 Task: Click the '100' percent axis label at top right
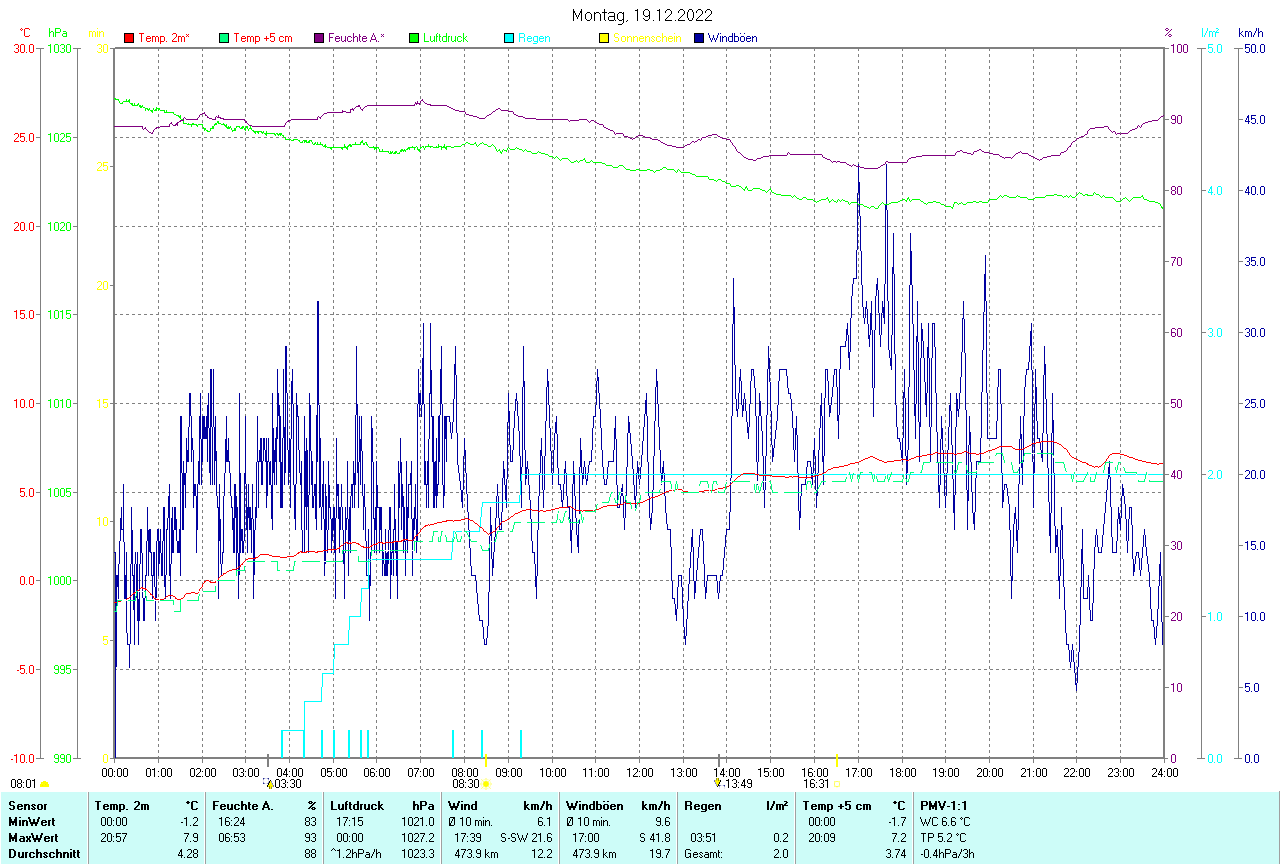pos(1178,48)
